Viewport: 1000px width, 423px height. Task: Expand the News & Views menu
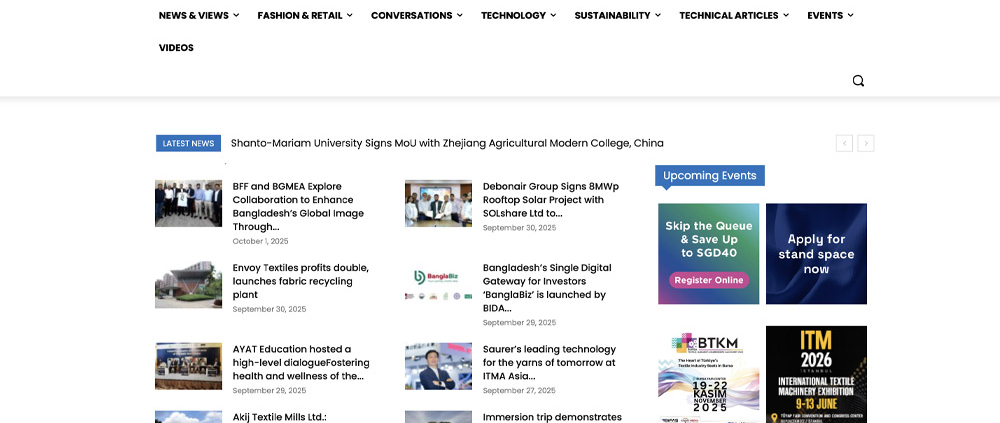199,15
